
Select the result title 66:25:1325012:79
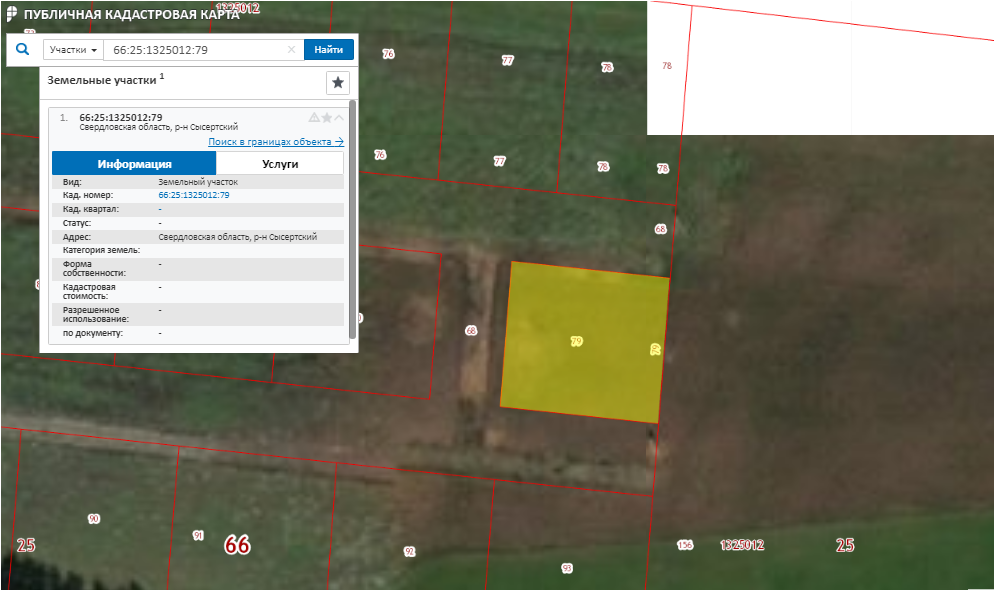click(x=120, y=118)
